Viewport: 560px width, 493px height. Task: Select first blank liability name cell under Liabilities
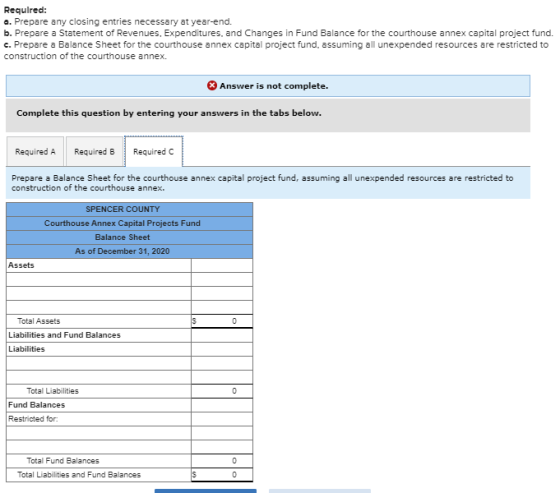point(99,363)
